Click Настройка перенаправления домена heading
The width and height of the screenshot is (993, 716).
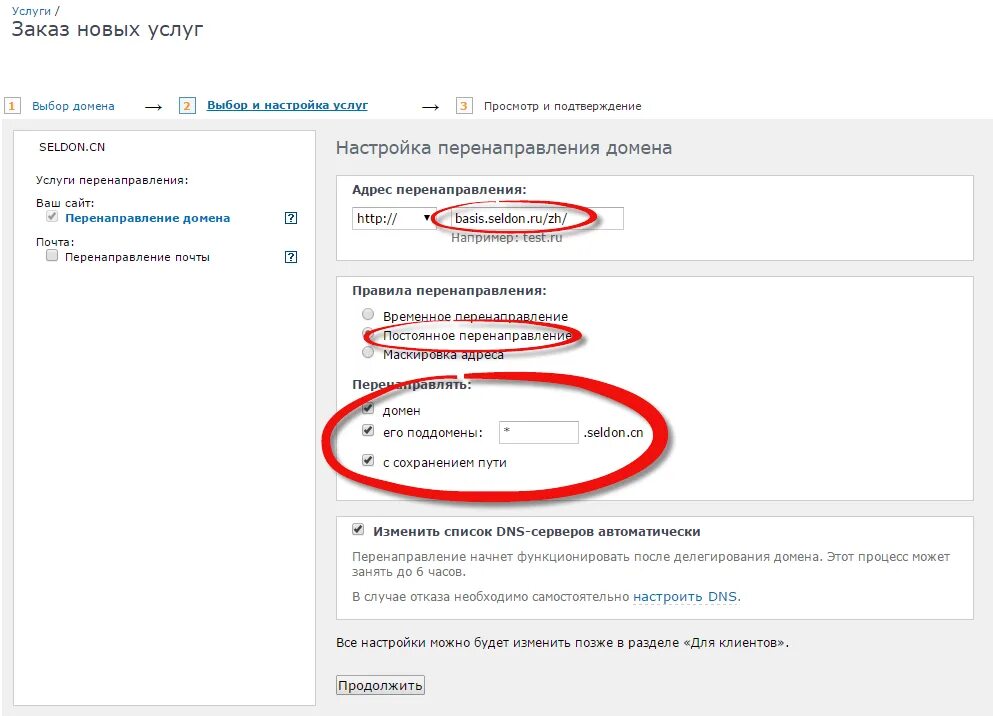tap(504, 148)
